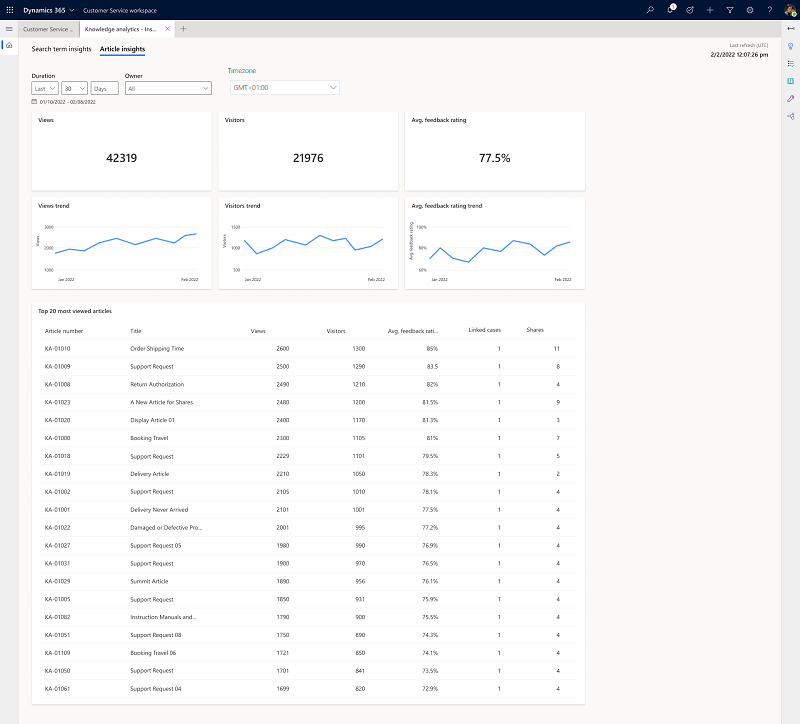Go to the Home icon in left rail
This screenshot has height=724, width=800.
pyautogui.click(x=9, y=45)
